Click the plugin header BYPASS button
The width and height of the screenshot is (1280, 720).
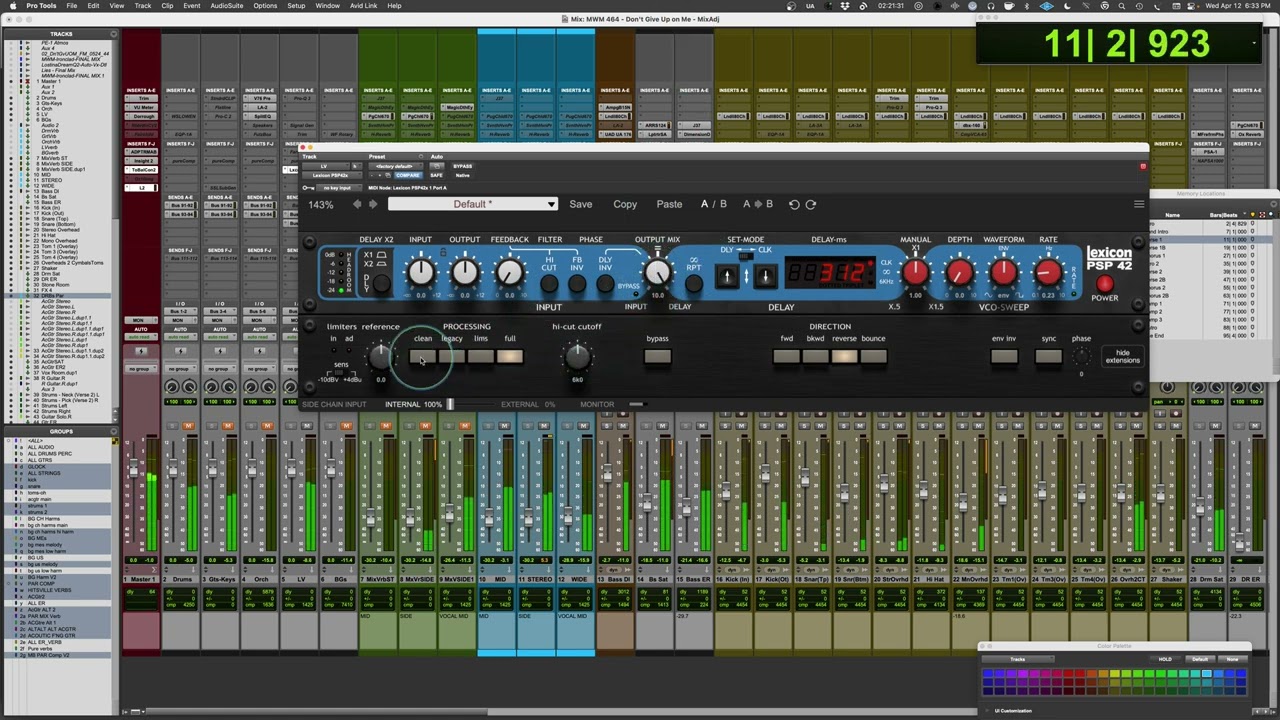[462, 166]
